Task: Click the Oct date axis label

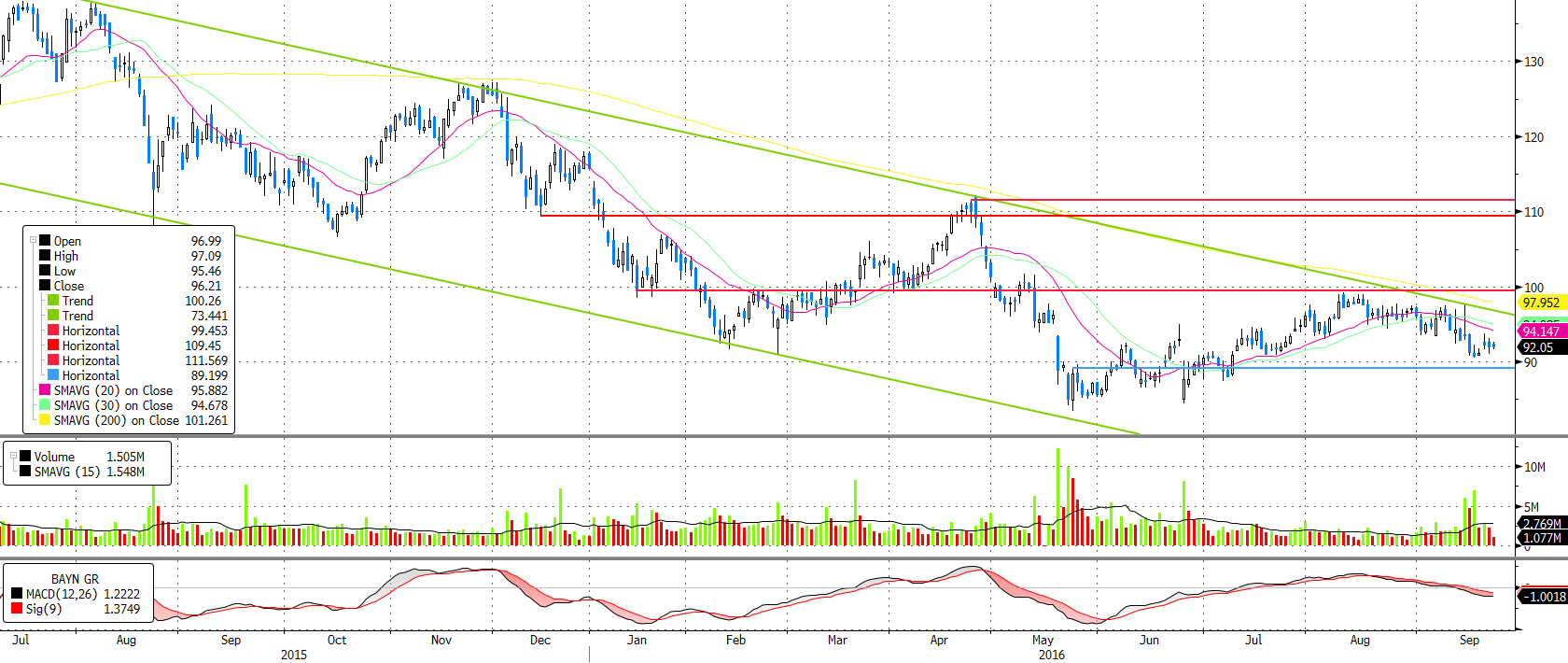Action: pos(337,640)
